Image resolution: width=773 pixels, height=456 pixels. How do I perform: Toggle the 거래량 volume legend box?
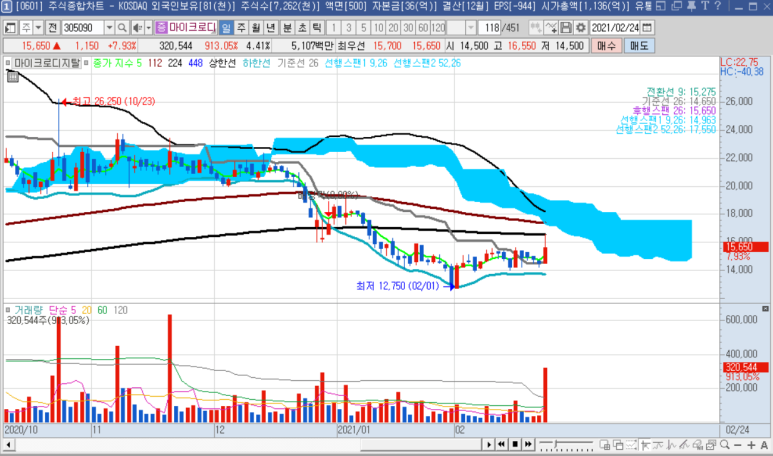point(8,310)
